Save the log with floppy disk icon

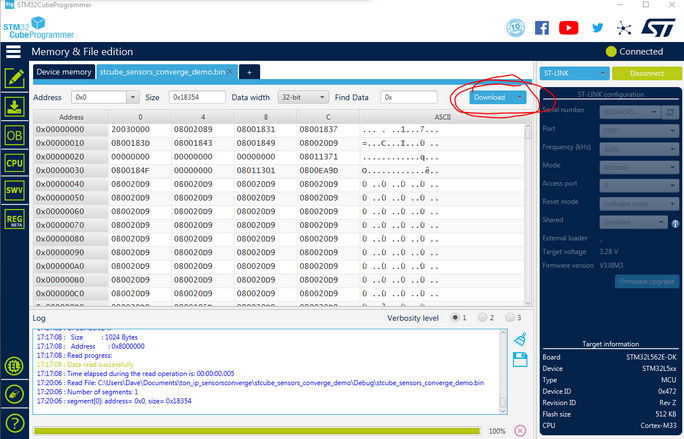pyautogui.click(x=520, y=360)
